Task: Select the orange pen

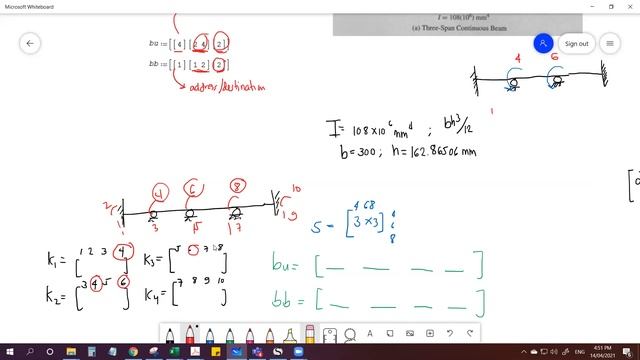Action: point(270,335)
